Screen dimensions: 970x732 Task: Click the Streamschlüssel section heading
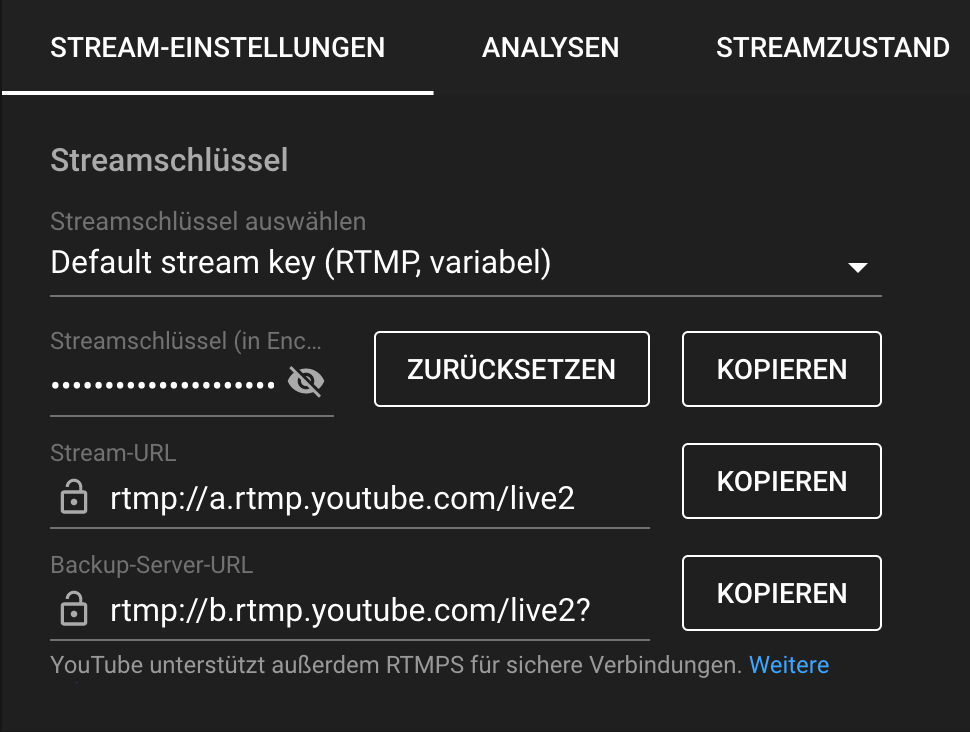(168, 159)
